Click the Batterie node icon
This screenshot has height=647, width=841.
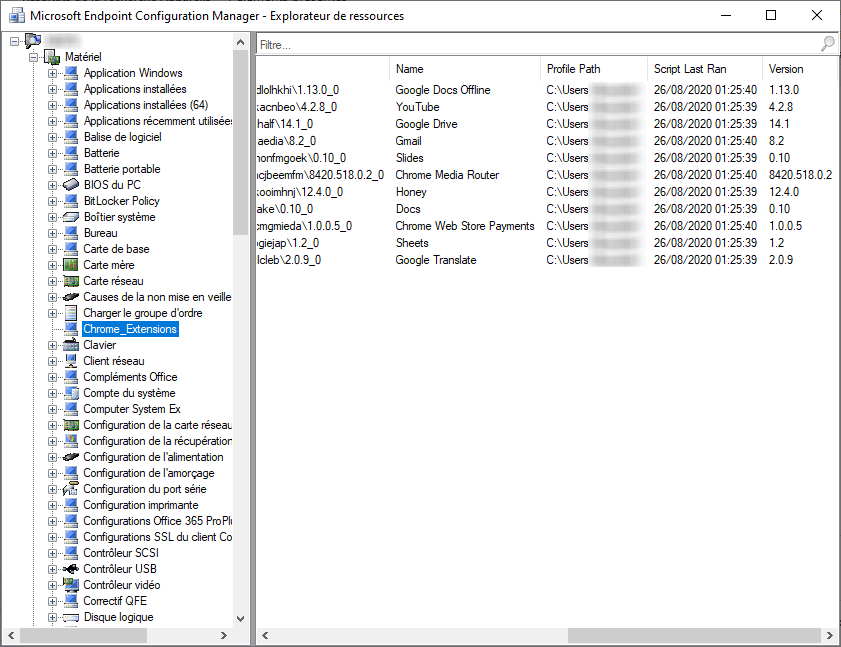coord(71,153)
